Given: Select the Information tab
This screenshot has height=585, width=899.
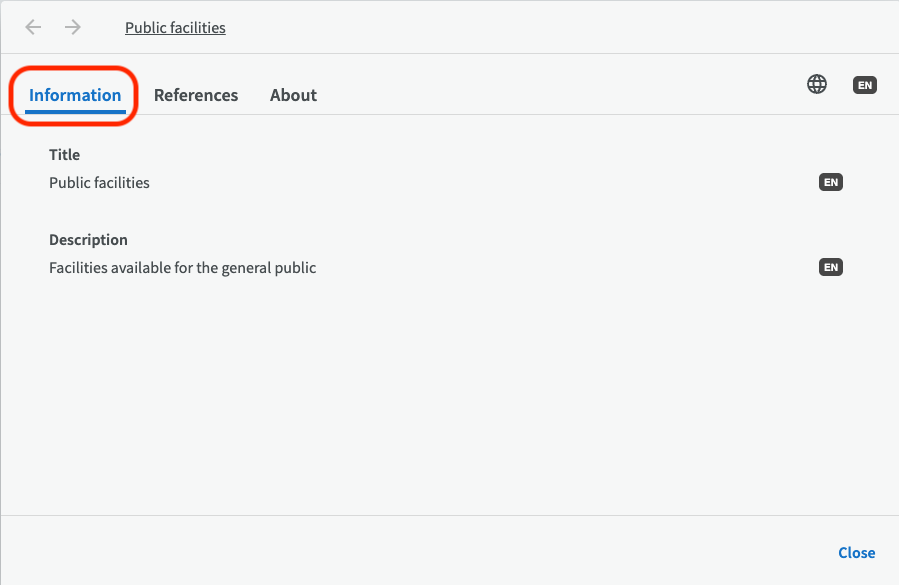Looking at the screenshot, I should (75, 95).
